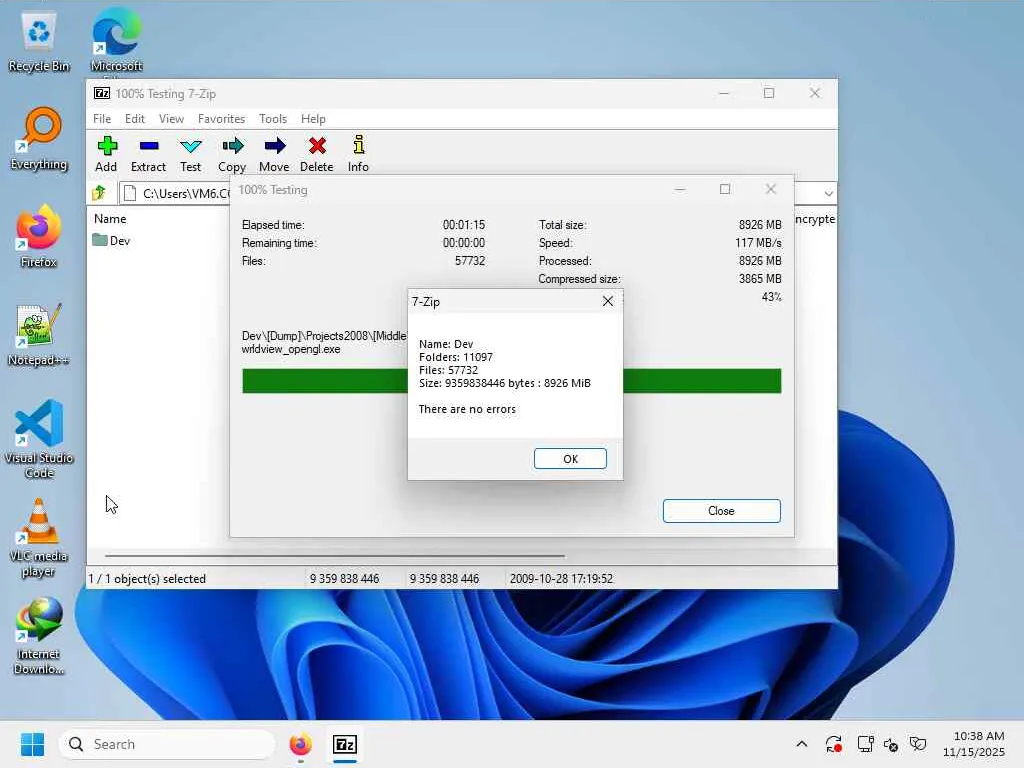This screenshot has width=1024, height=768.
Task: Click the green progress bar
Action: coord(511,381)
